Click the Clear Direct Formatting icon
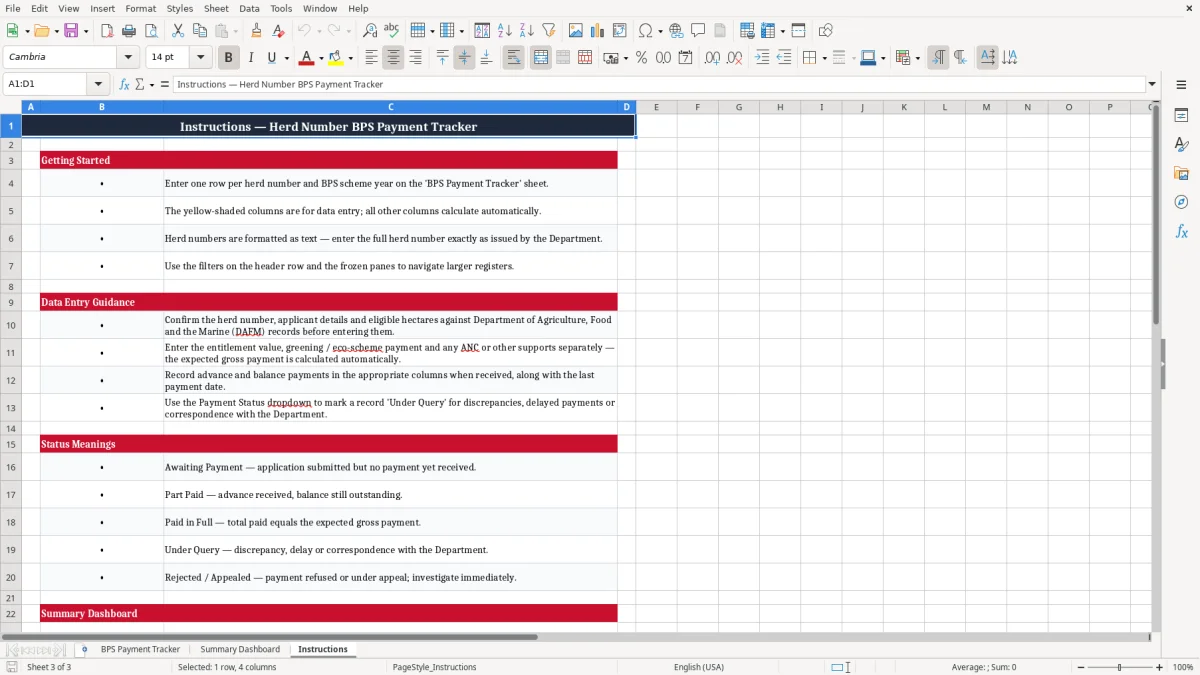Screen dimensions: 1200x675 [278, 31]
